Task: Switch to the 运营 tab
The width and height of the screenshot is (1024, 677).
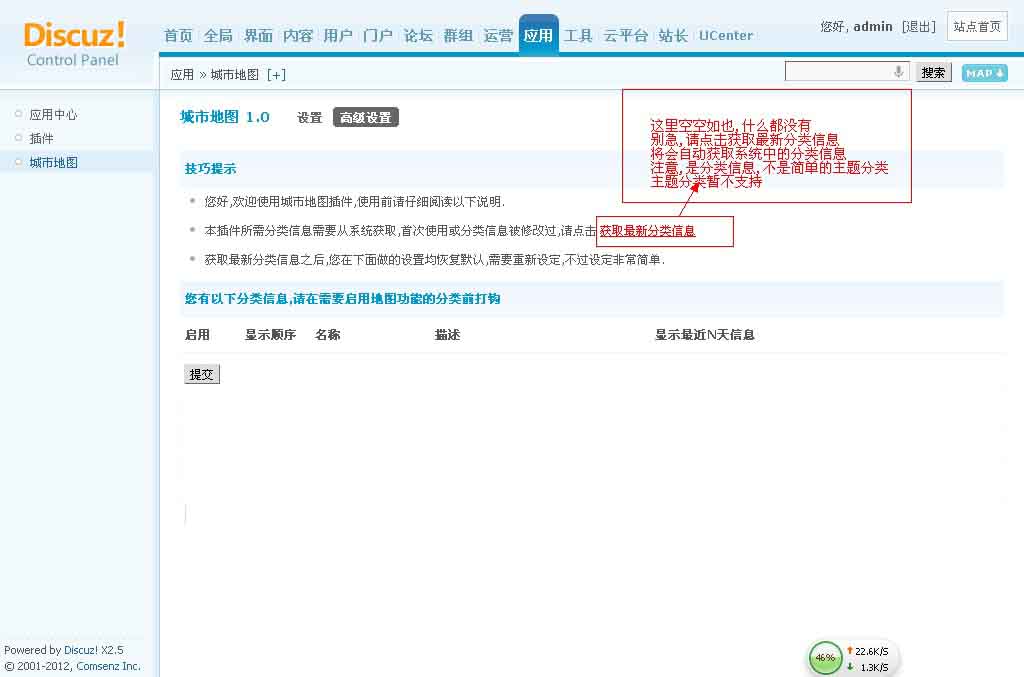Action: click(498, 35)
